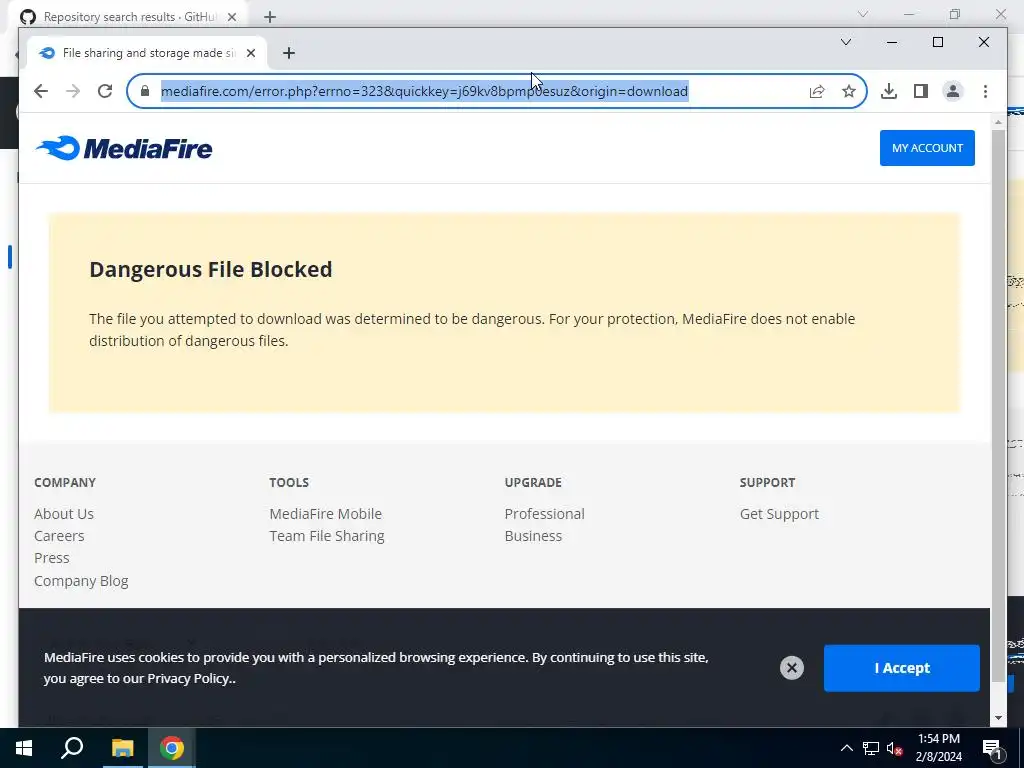Show hidden system tray icons
The height and width of the screenshot is (768, 1024).
[846, 748]
